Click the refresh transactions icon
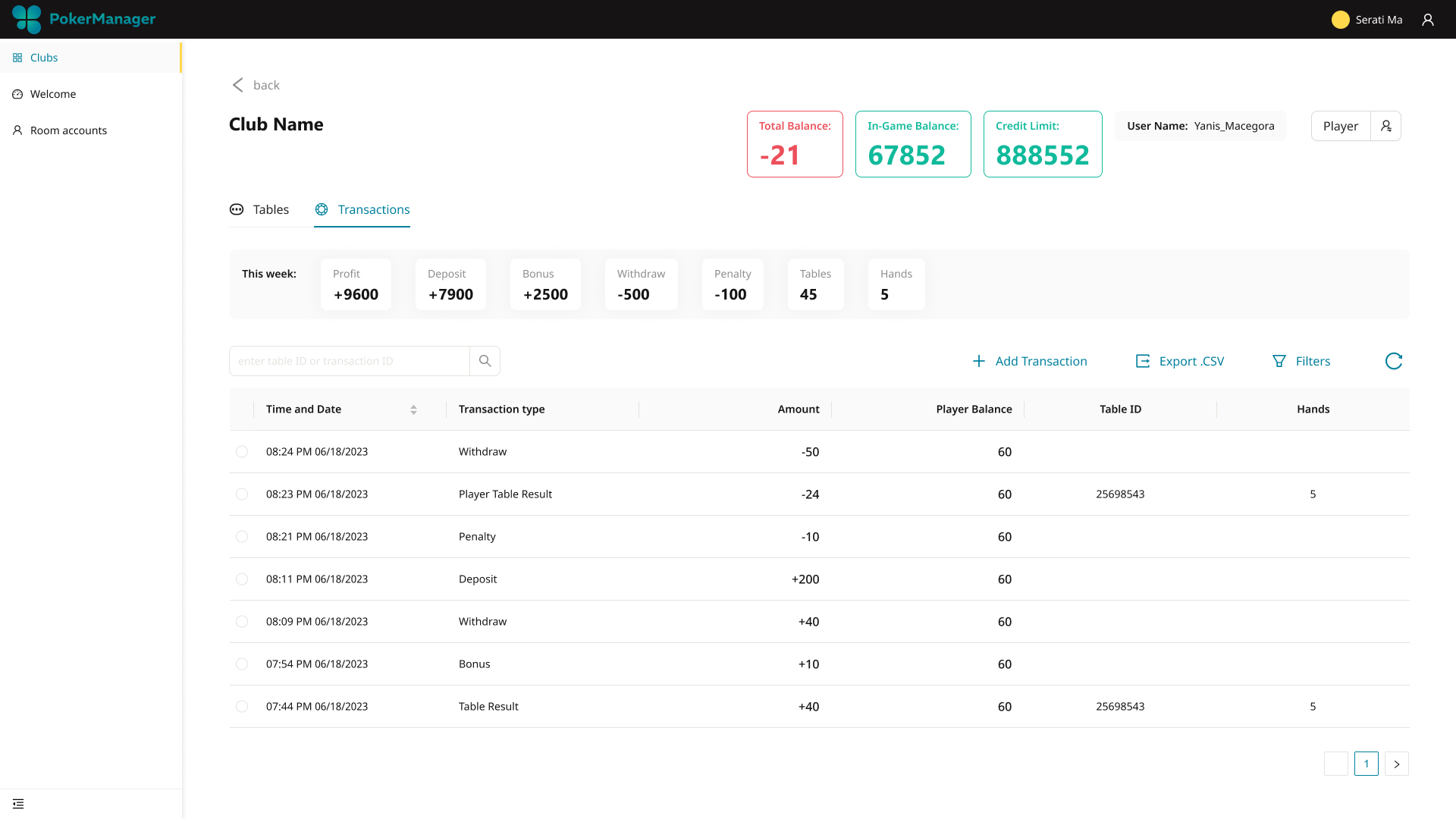Screen dimensions: 1456x819 tap(1394, 361)
